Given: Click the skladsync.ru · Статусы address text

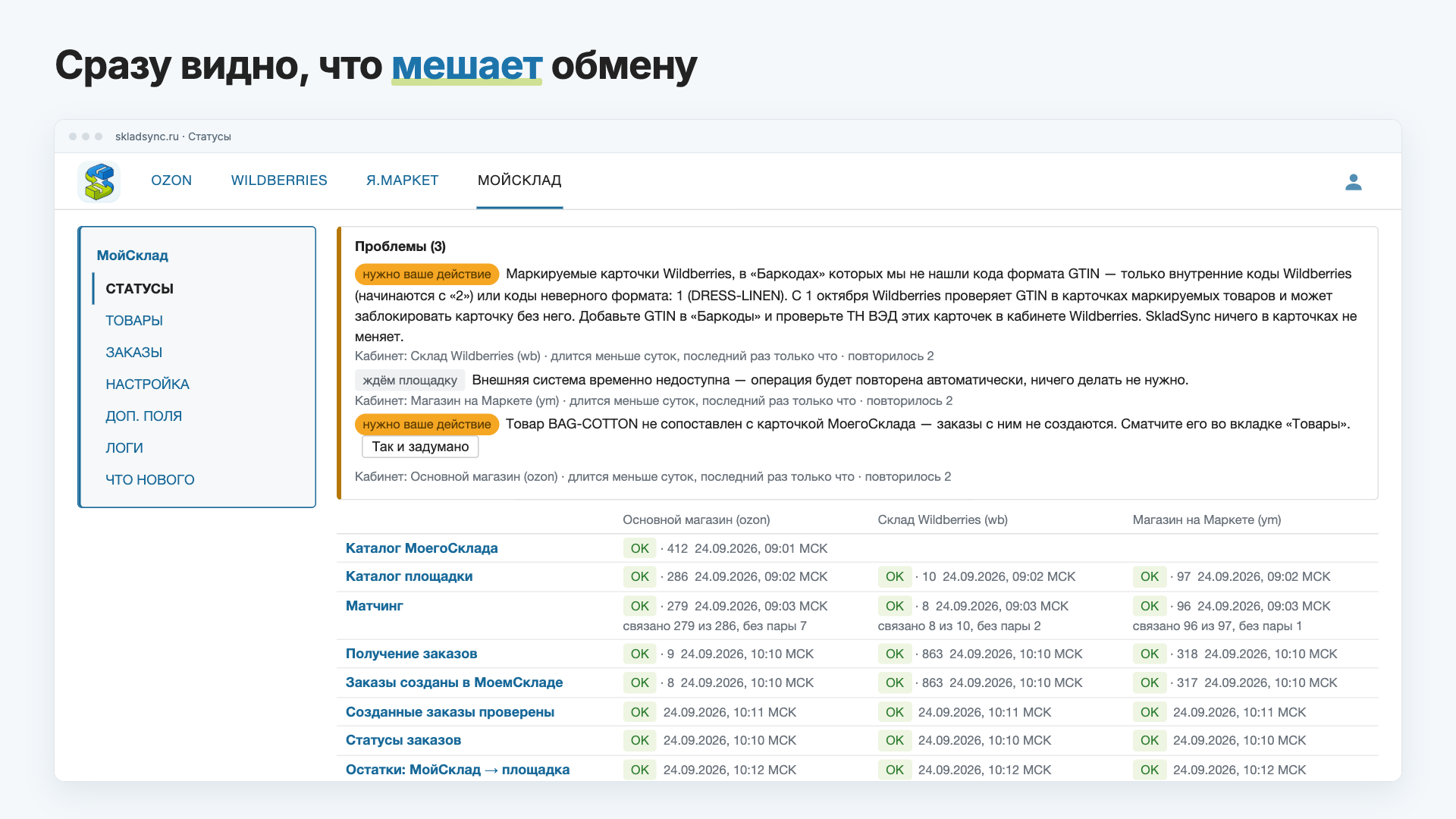Looking at the screenshot, I should point(173,136).
